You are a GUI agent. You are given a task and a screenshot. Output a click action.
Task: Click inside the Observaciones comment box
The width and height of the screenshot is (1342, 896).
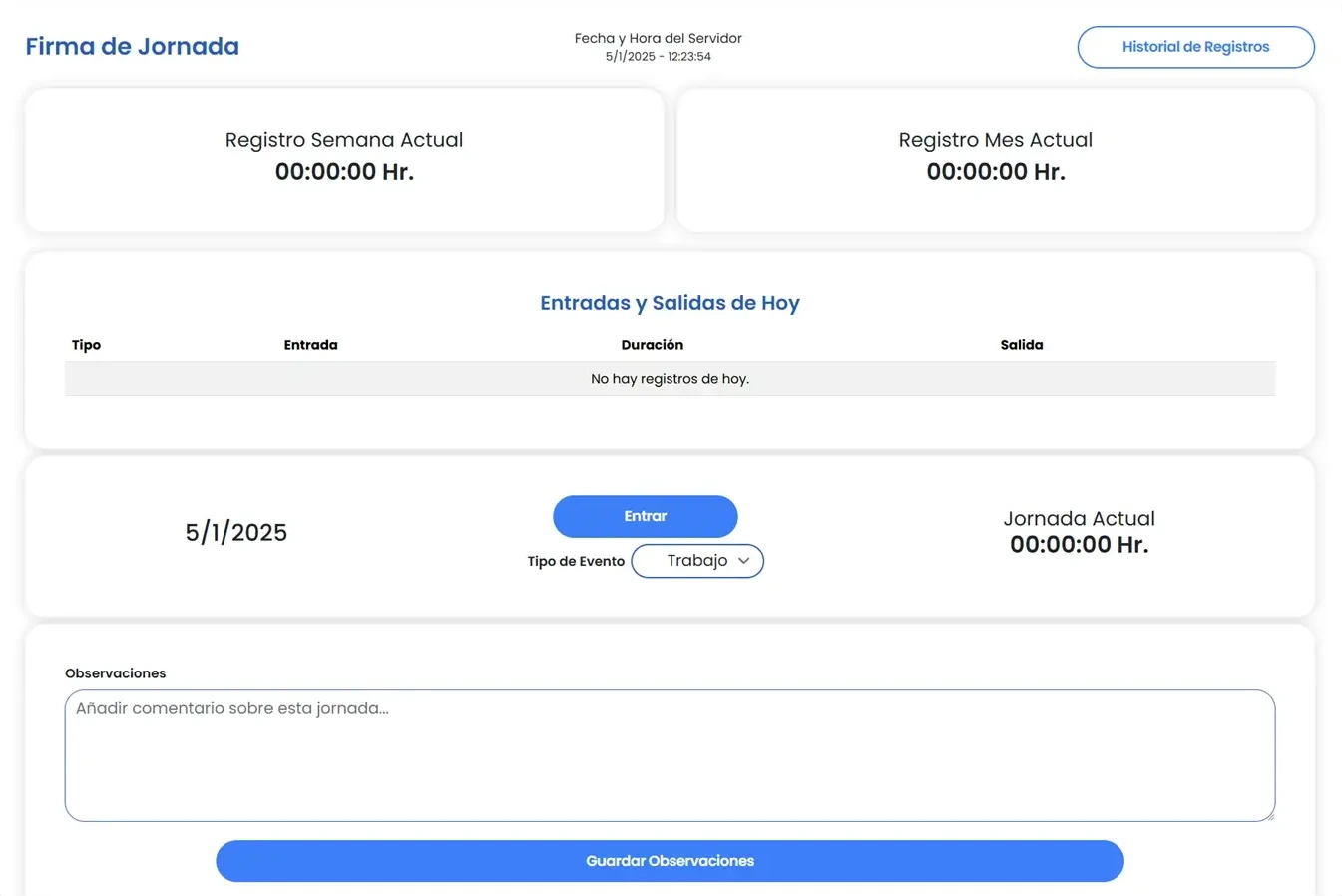670,754
